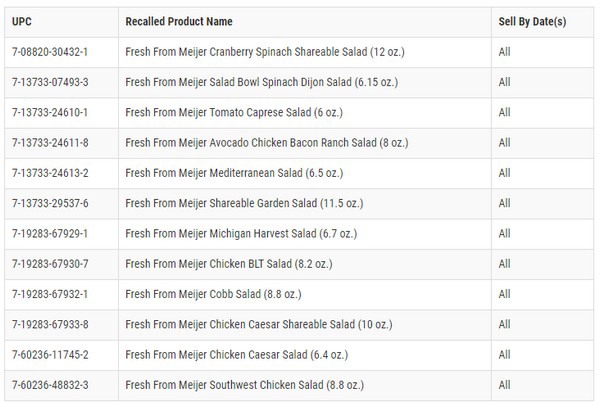Select UPC 7-60236-11745-2 cell
Viewport: 600px width, 407px height.
tap(50, 355)
